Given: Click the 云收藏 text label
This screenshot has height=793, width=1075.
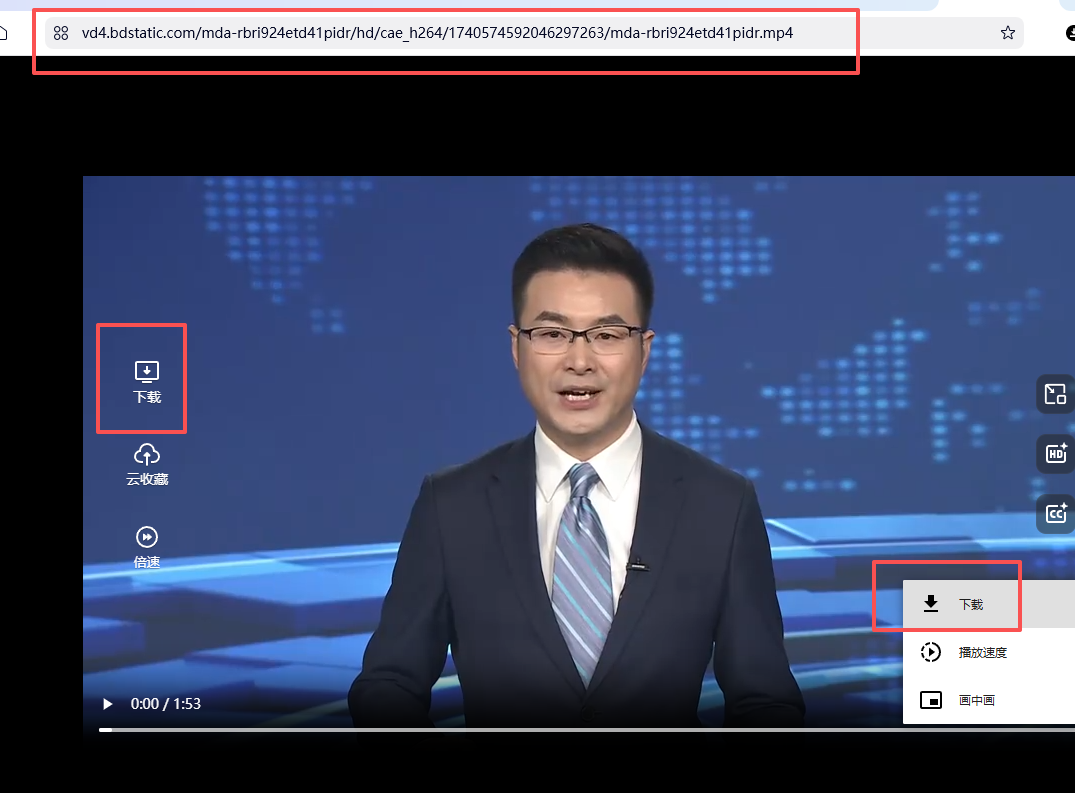Looking at the screenshot, I should [147, 479].
